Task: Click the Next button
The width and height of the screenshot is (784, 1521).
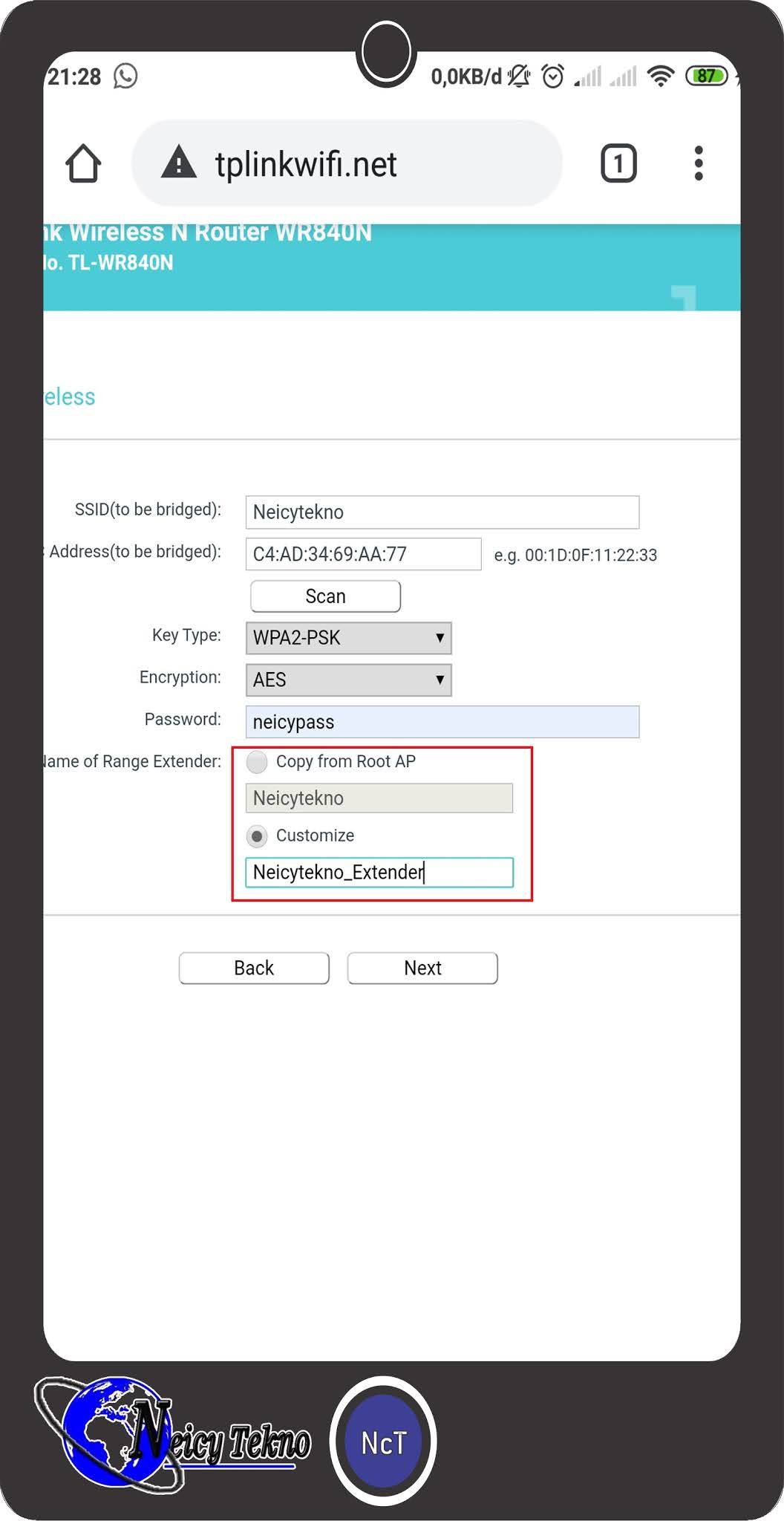Action: tap(422, 968)
